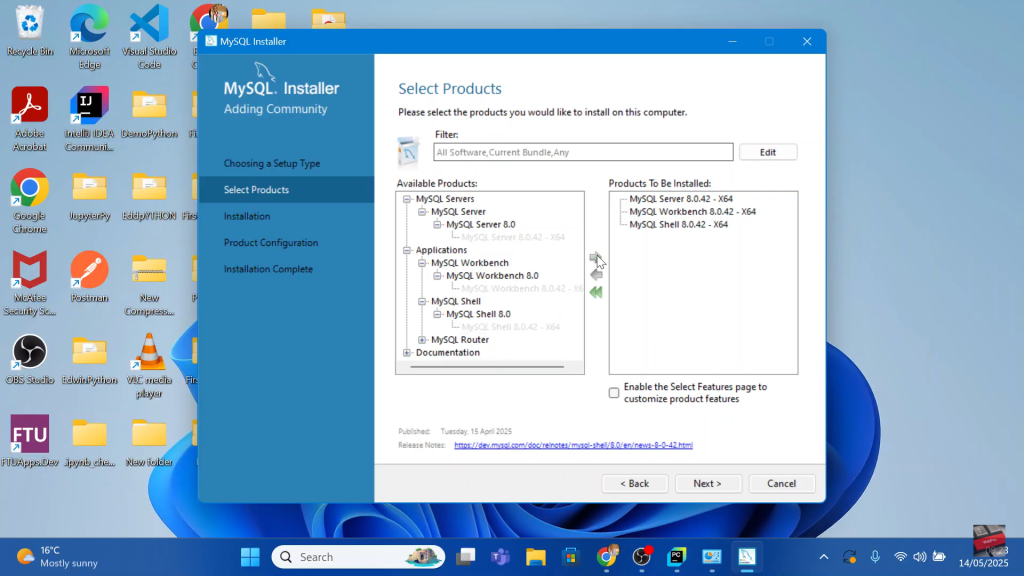
Task: Click the Available Products horizontal scrollbar
Action: [x=487, y=367]
